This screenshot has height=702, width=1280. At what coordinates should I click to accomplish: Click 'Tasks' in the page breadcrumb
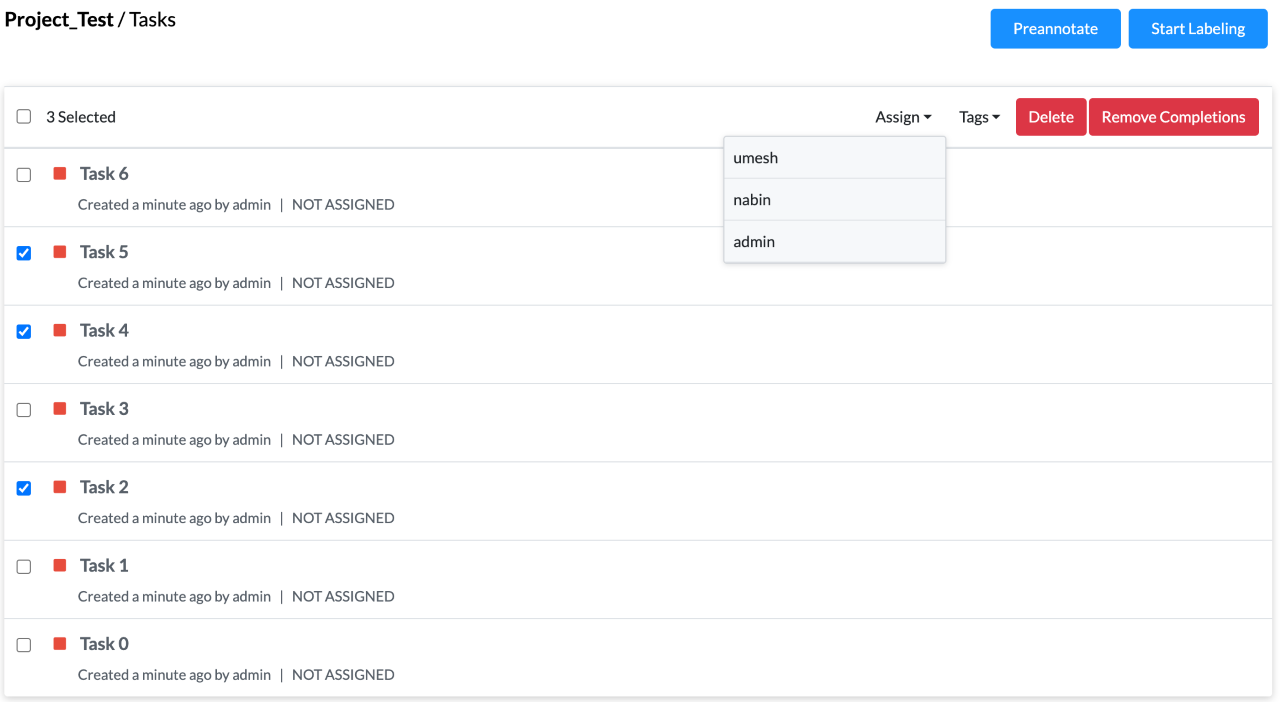point(153,20)
